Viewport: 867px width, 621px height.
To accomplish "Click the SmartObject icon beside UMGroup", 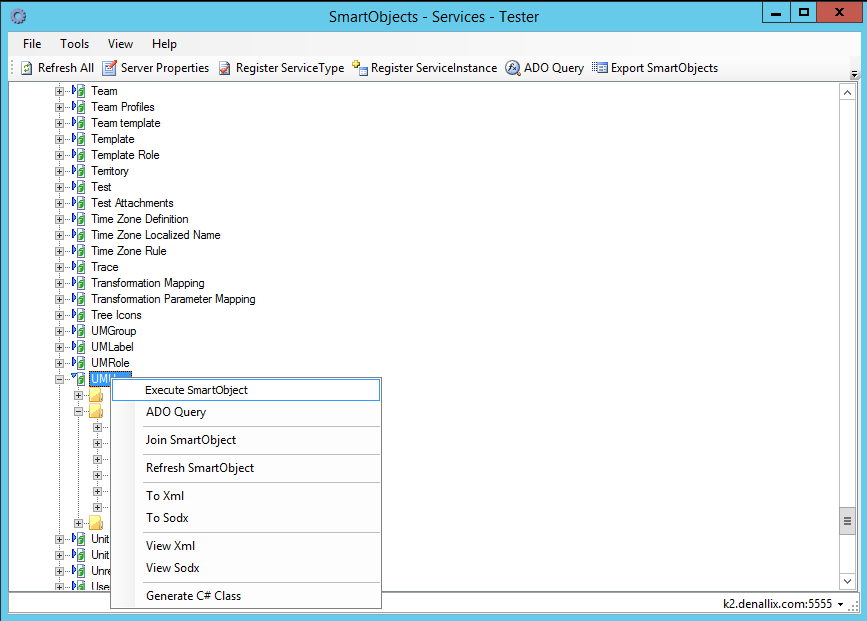I will (79, 332).
